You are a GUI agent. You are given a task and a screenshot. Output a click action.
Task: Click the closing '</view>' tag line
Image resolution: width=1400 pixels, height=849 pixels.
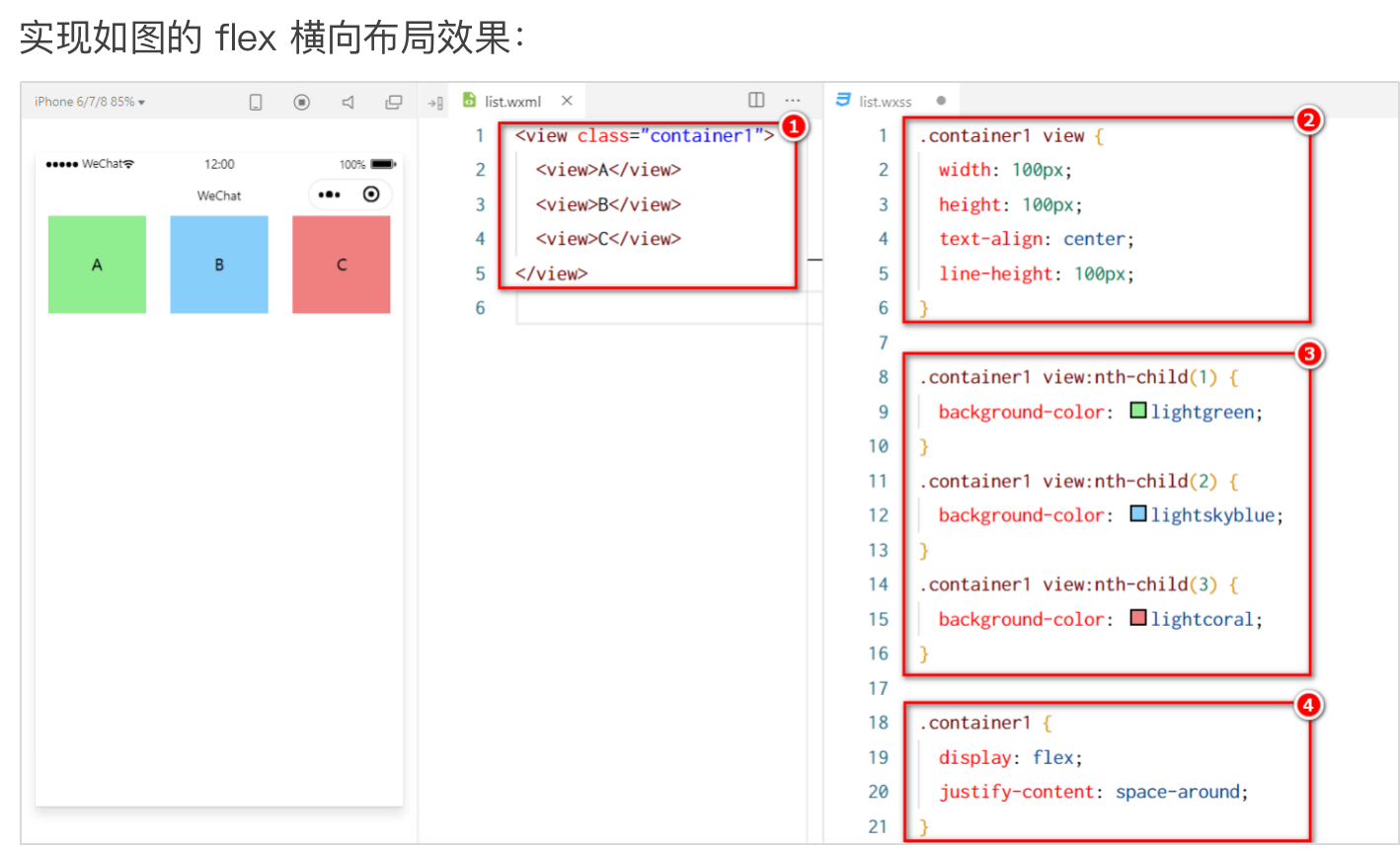(x=551, y=273)
